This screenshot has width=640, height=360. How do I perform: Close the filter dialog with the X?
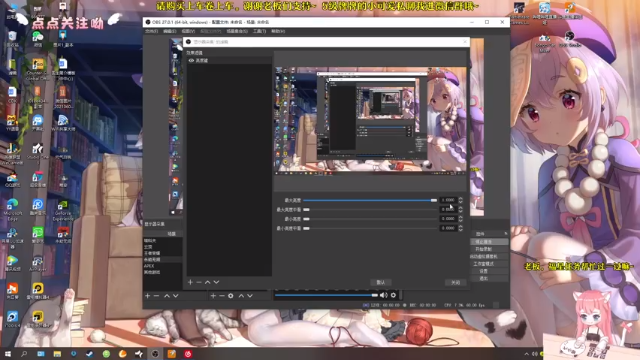point(465,42)
